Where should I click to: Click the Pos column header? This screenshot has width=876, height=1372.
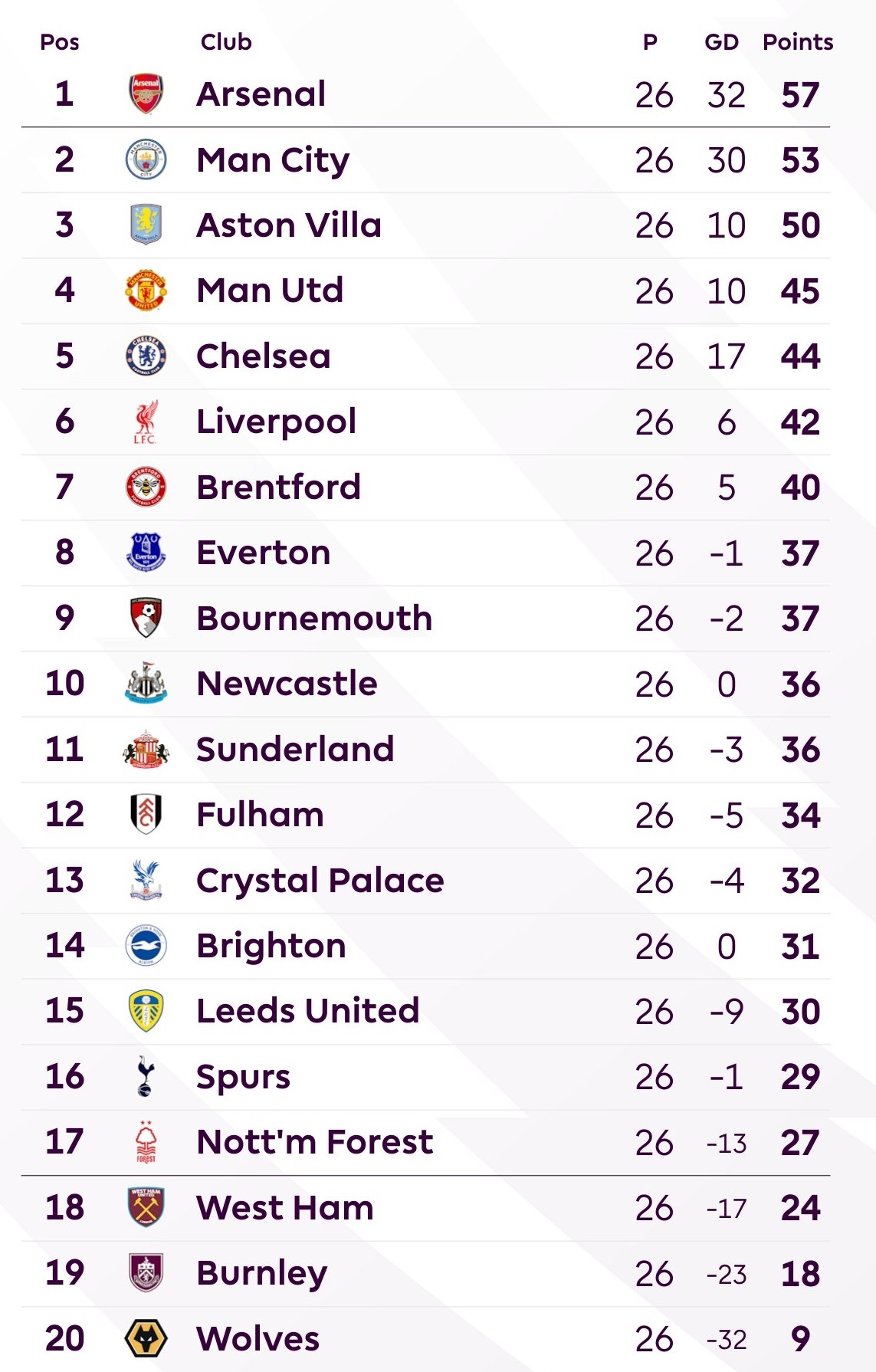(60, 42)
